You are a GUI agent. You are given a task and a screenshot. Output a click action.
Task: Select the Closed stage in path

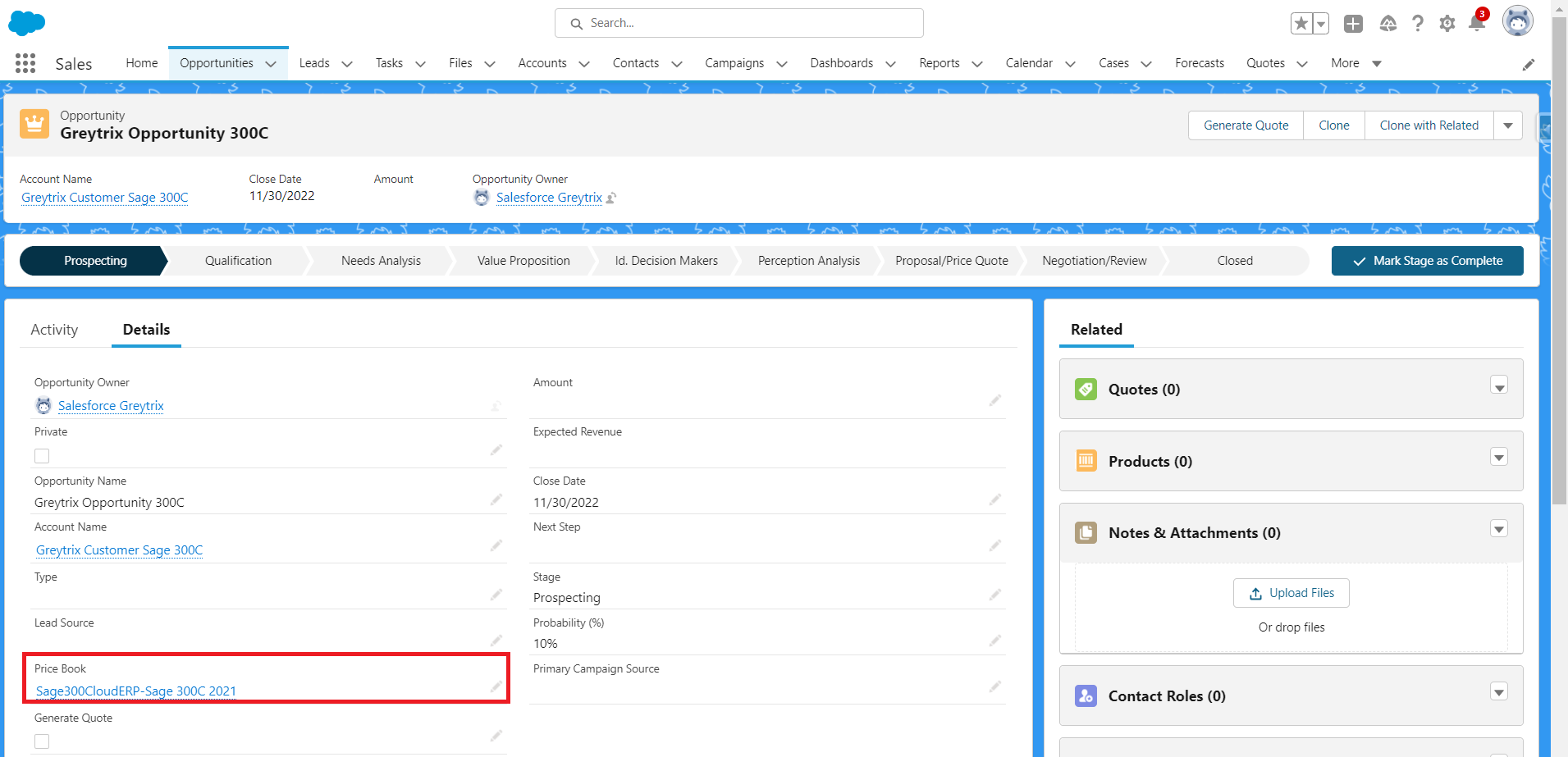[1235, 261]
